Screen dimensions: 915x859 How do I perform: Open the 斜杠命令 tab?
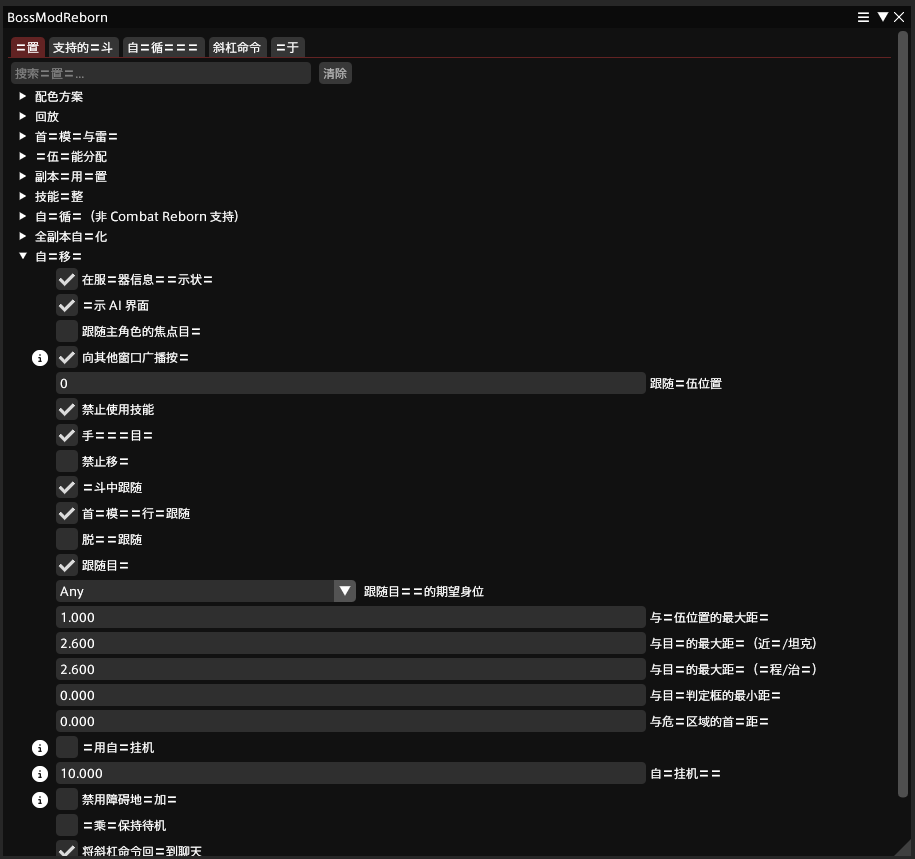click(237, 47)
